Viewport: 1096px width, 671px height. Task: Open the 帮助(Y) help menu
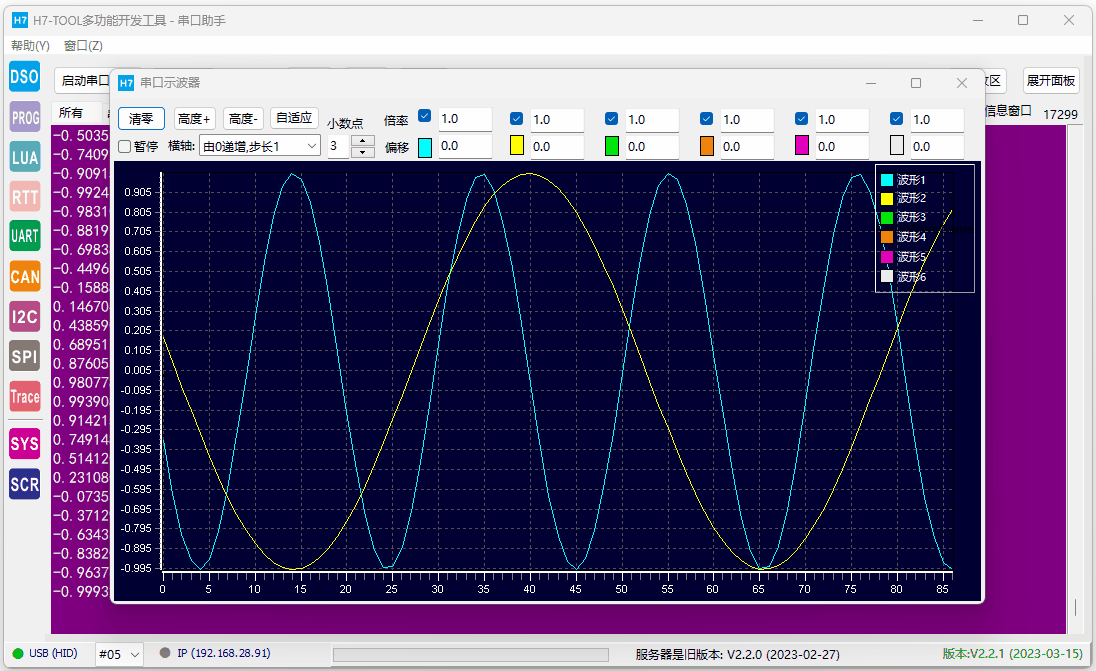(30, 45)
